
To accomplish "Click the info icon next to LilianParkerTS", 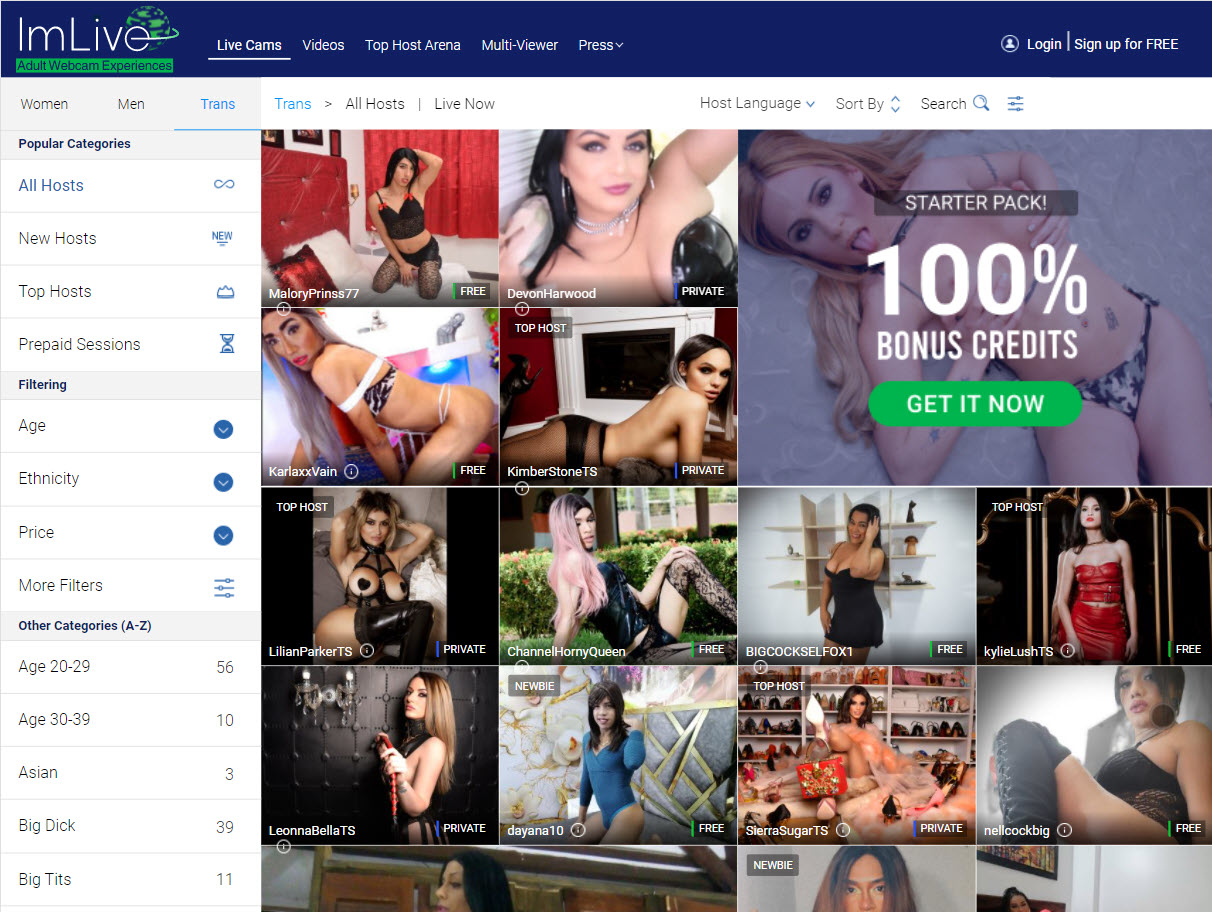I will click(x=367, y=651).
